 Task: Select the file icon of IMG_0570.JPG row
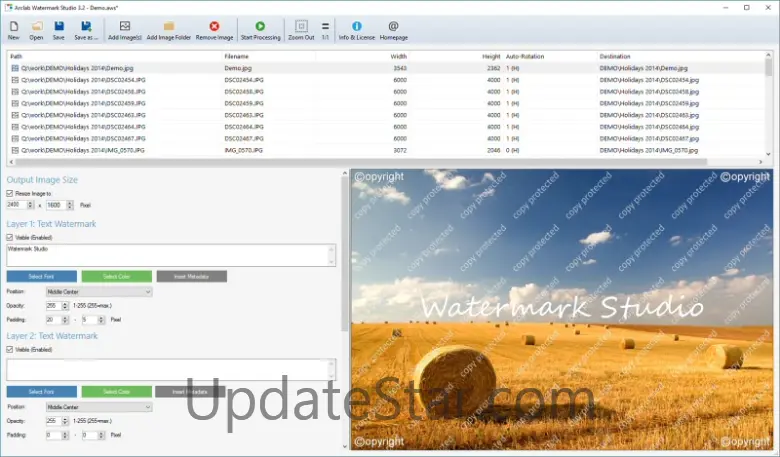point(15,150)
